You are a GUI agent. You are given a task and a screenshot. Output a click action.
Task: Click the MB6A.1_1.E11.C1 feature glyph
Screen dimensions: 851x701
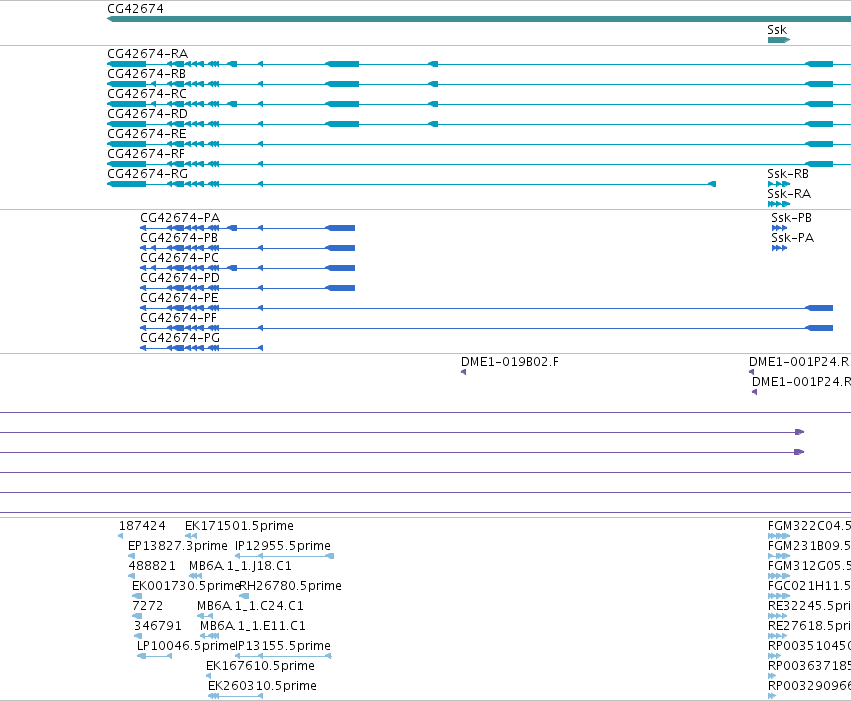pyautogui.click(x=209, y=636)
